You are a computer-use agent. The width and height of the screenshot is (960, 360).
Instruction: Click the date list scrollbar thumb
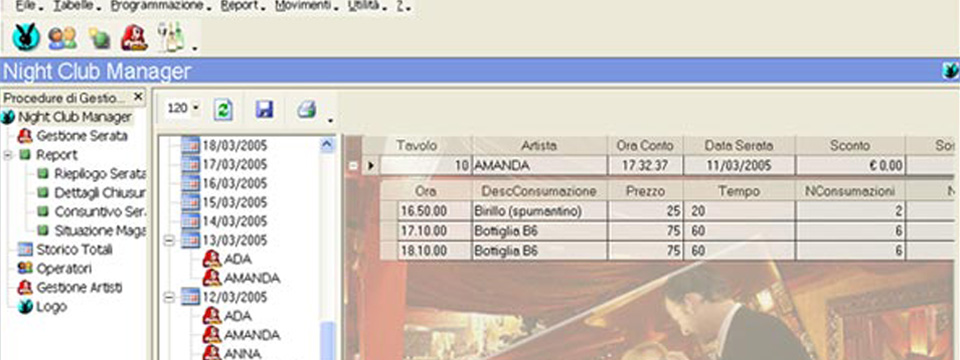[x=328, y=340]
